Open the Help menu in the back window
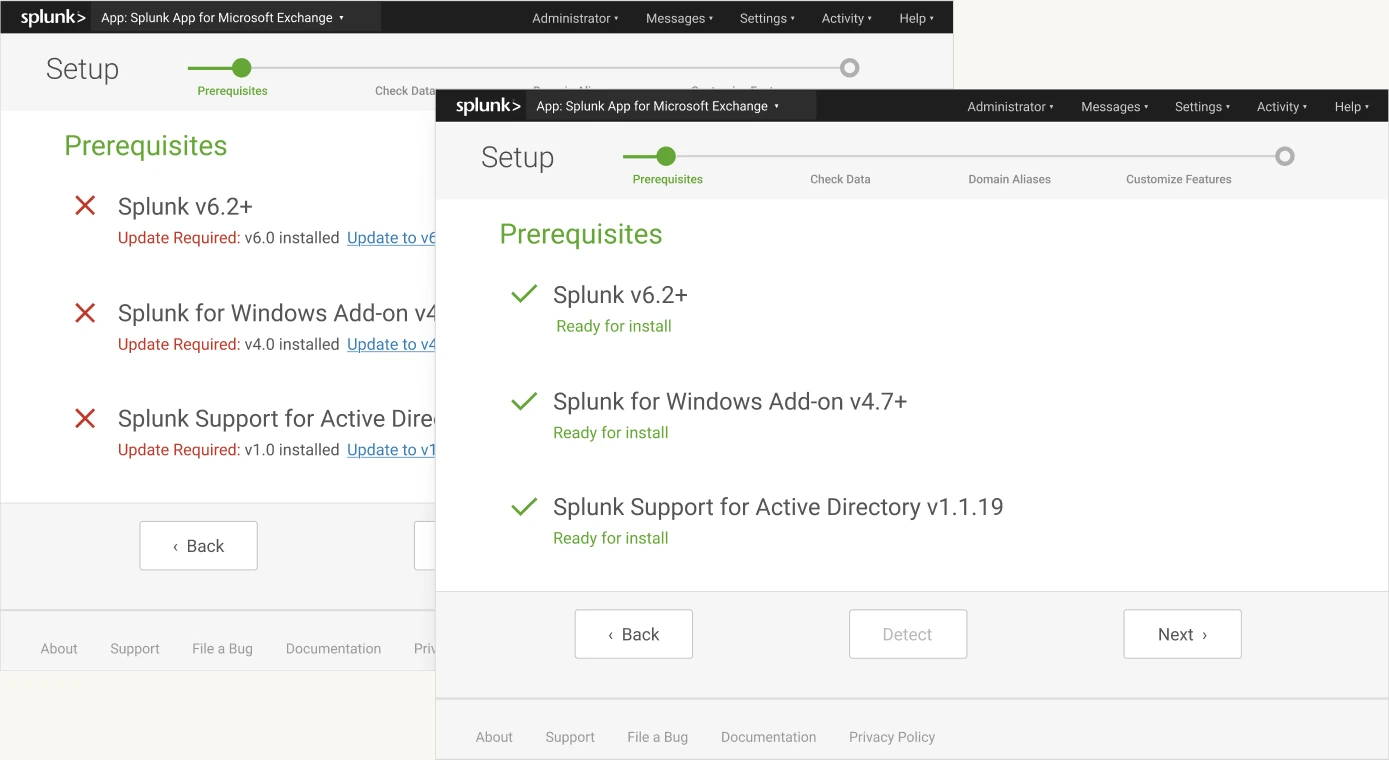This screenshot has height=760, width=1389. pyautogui.click(x=917, y=19)
